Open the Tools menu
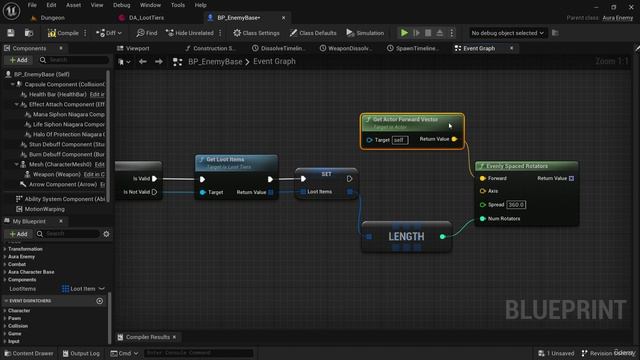 coord(178,5)
